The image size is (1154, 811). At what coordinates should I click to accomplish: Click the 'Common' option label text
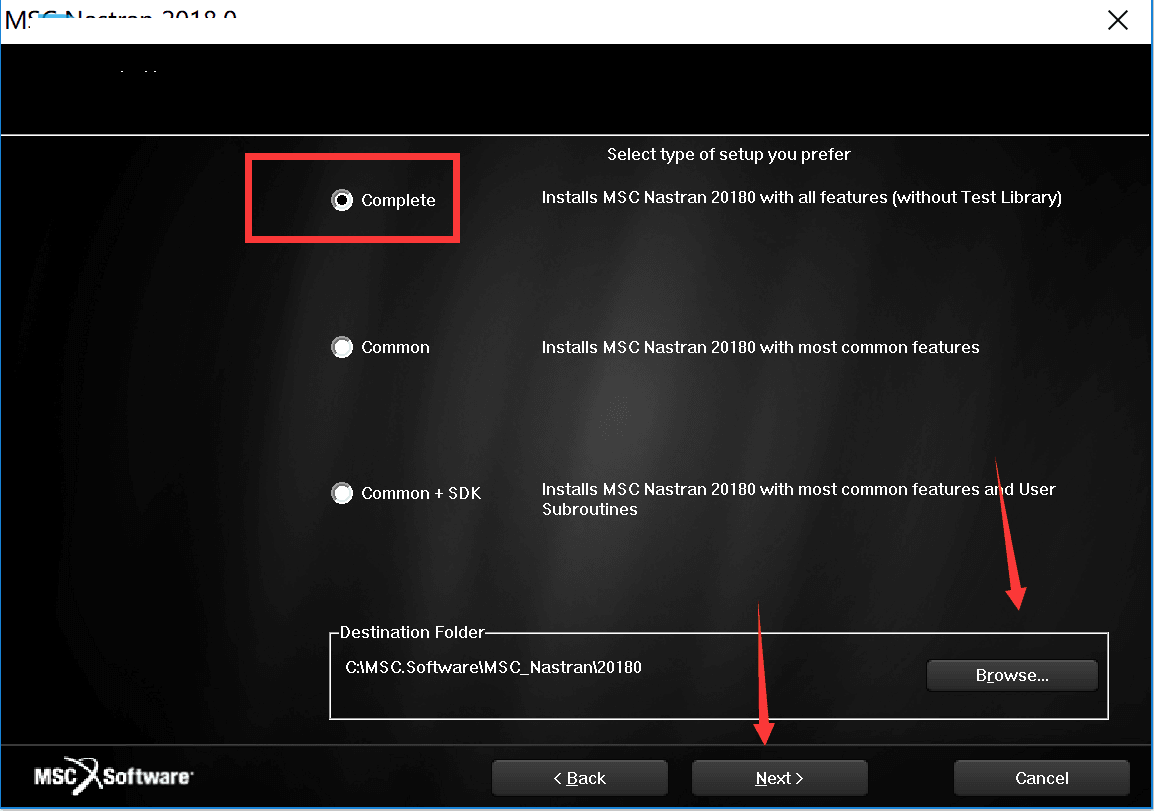click(x=395, y=348)
